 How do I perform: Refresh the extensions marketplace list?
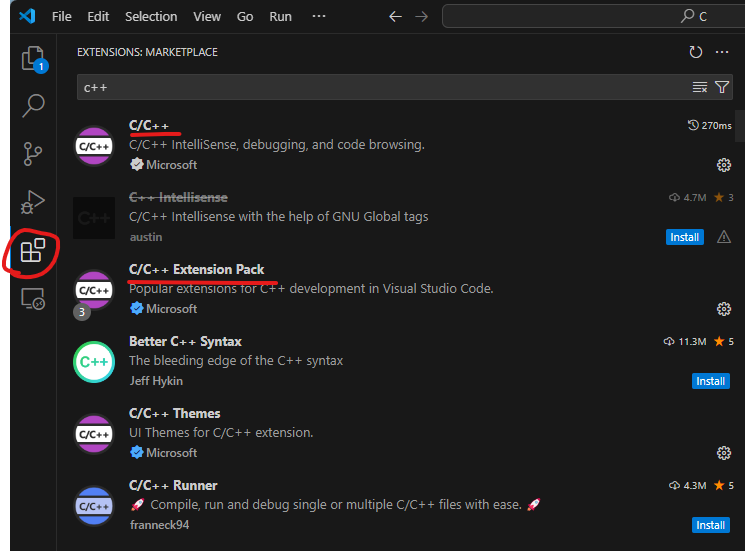[x=696, y=52]
